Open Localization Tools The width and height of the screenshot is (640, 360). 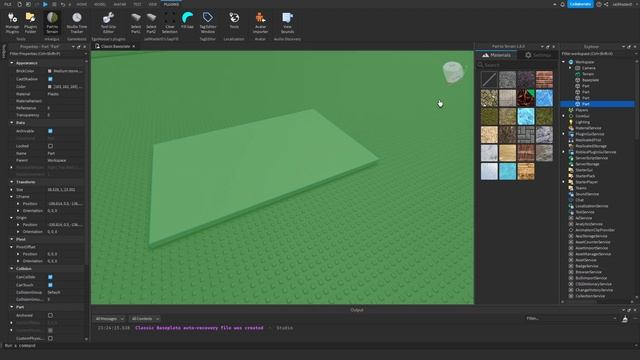pyautogui.click(x=234, y=20)
